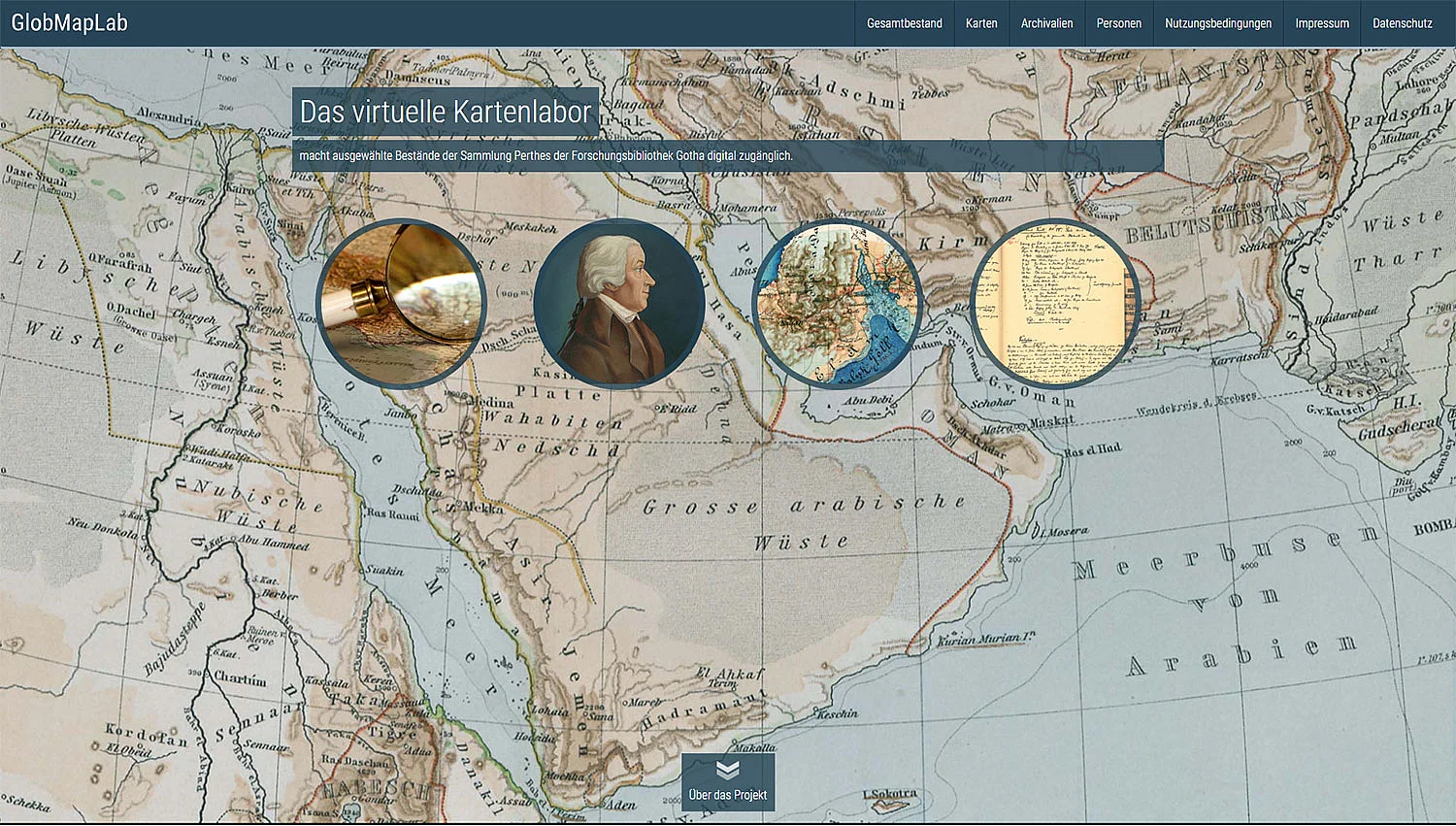Click the Das virtuelle Kartenlabor heading

point(446,112)
